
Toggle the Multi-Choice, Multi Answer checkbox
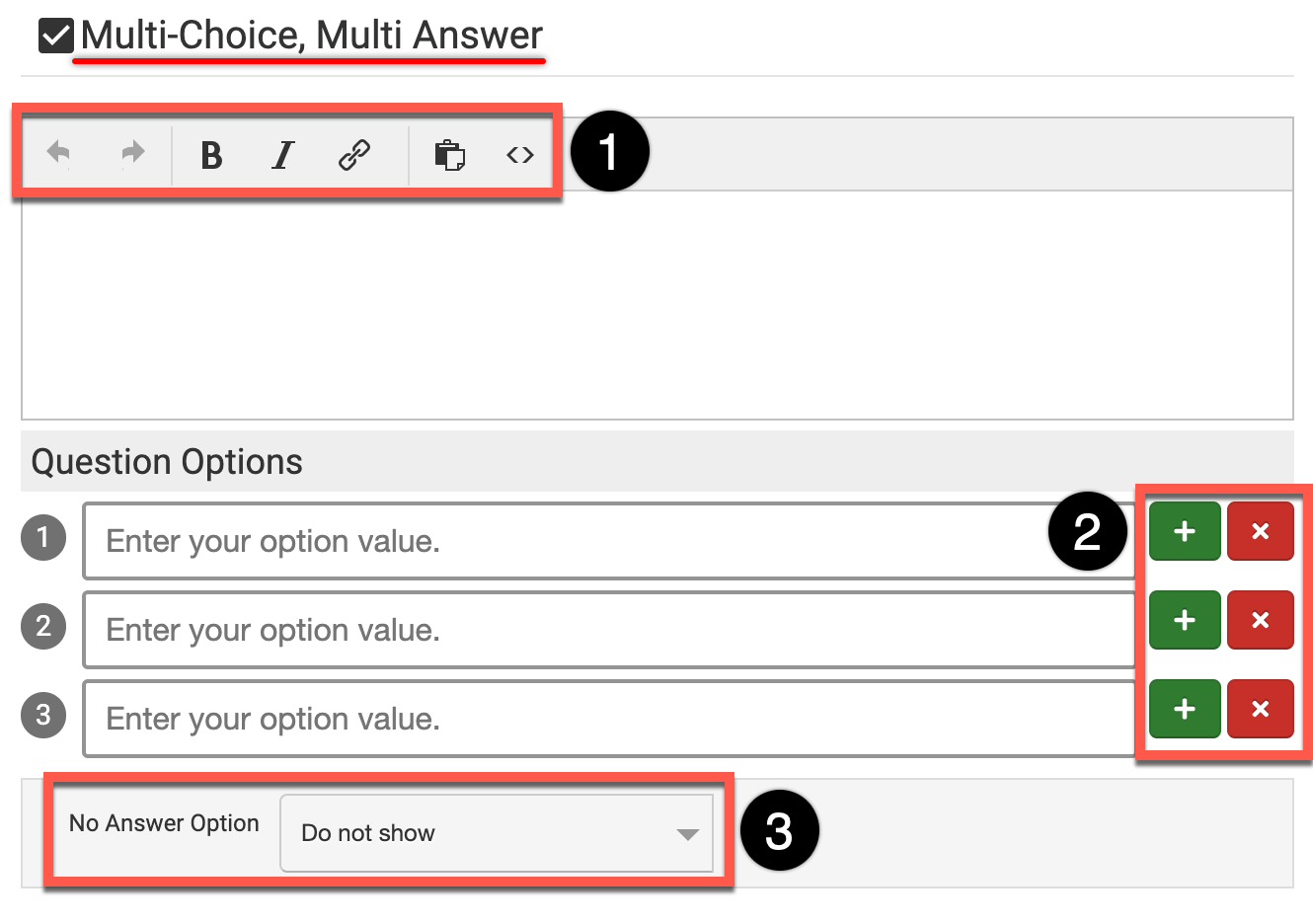tap(55, 37)
